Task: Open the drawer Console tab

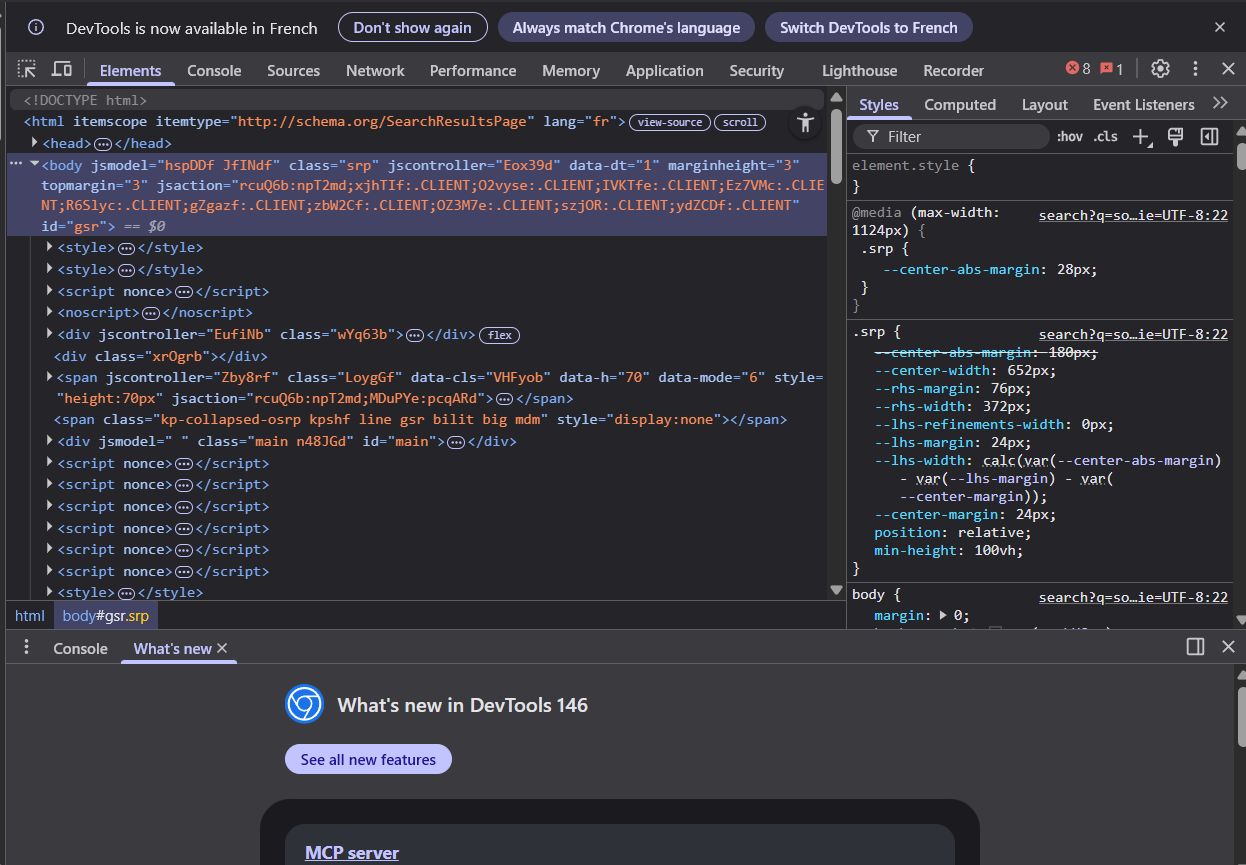Action: pos(80,648)
